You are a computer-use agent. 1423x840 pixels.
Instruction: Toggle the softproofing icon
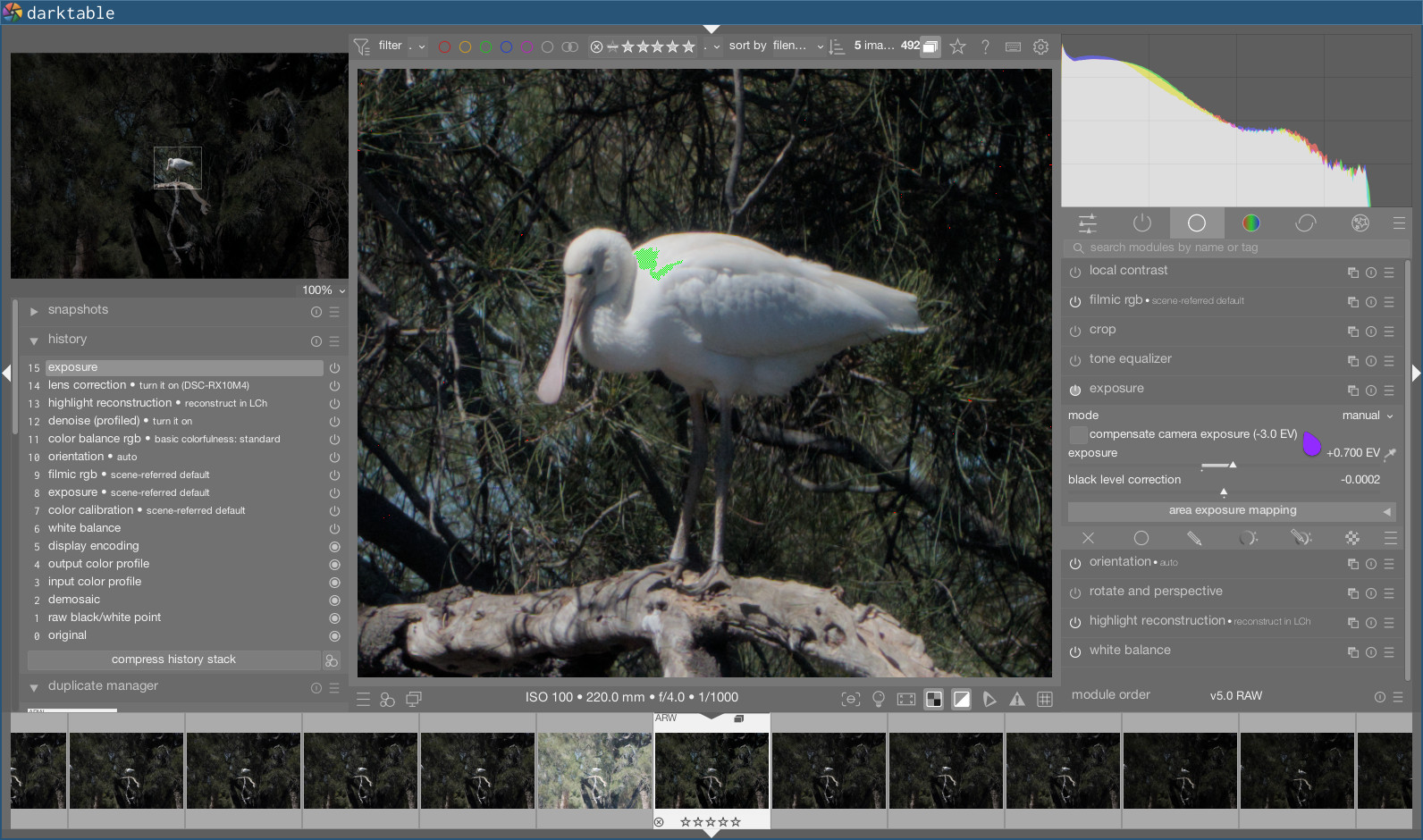click(x=989, y=700)
